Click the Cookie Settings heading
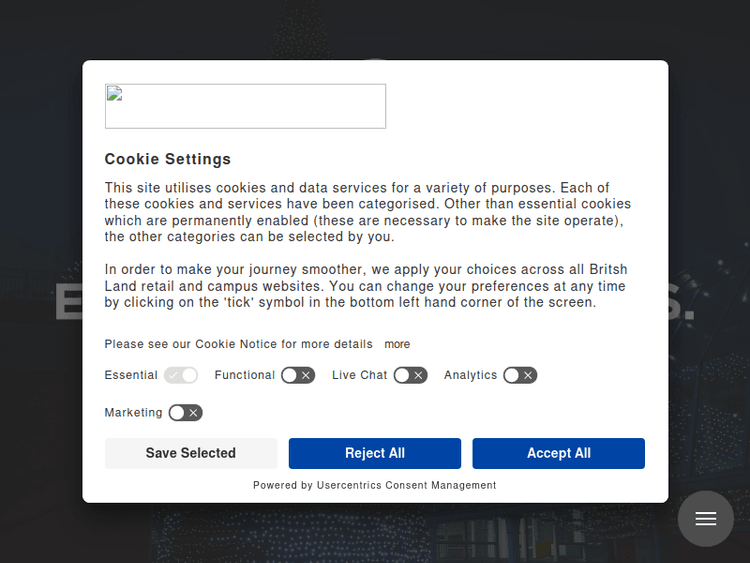 168,159
